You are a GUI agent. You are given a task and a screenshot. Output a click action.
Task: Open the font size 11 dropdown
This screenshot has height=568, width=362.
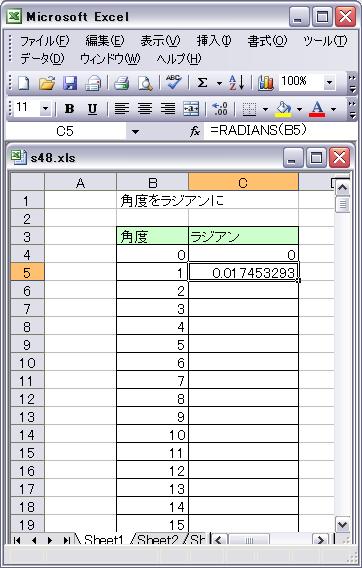coord(45,108)
